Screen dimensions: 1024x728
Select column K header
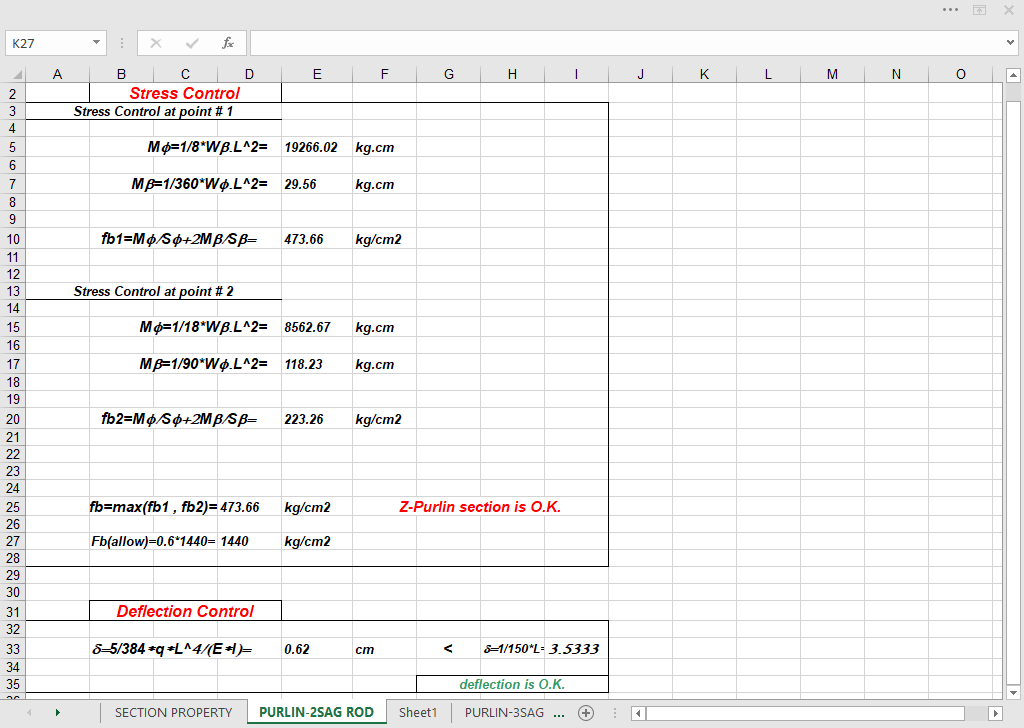click(704, 74)
